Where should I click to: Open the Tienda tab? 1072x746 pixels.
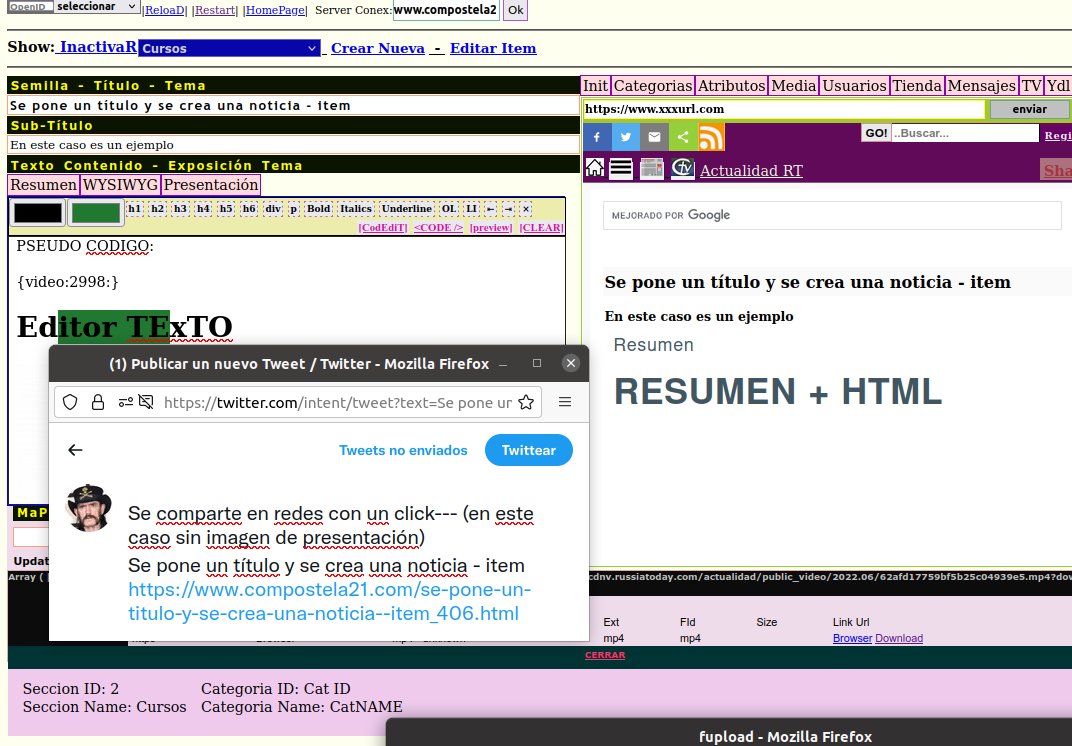pyautogui.click(x=917, y=85)
